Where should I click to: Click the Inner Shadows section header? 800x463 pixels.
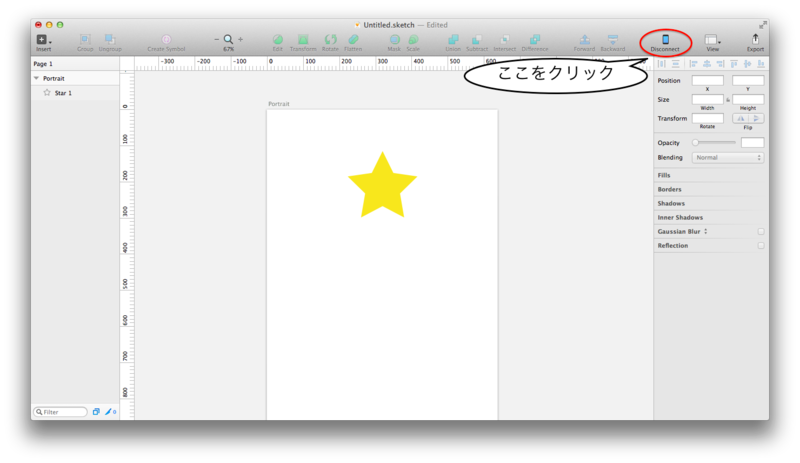(x=680, y=217)
